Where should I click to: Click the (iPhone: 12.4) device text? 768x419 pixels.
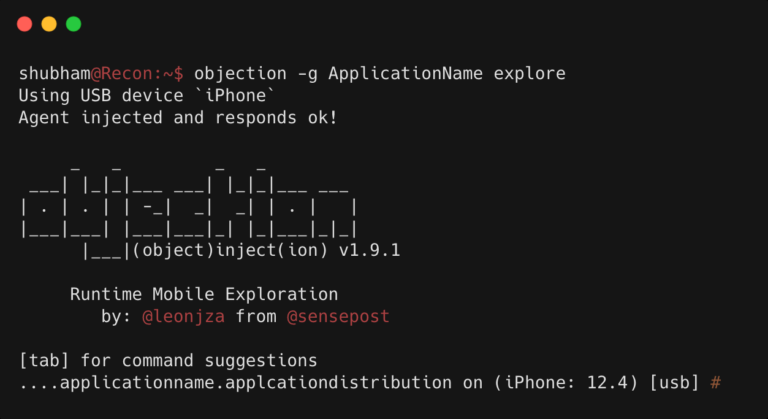(566, 382)
